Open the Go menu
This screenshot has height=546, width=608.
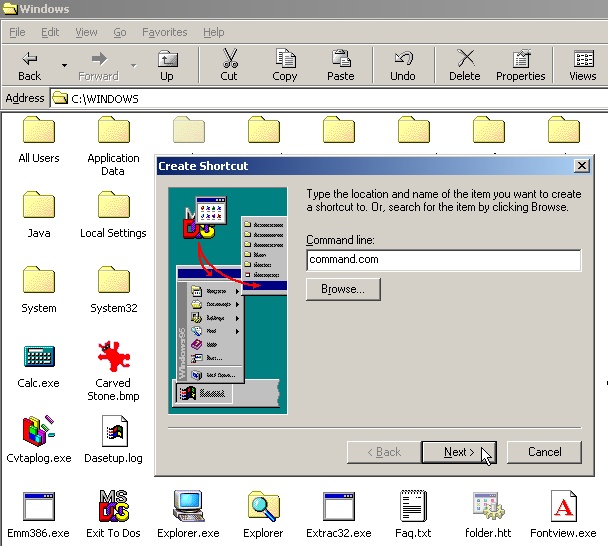[120, 32]
